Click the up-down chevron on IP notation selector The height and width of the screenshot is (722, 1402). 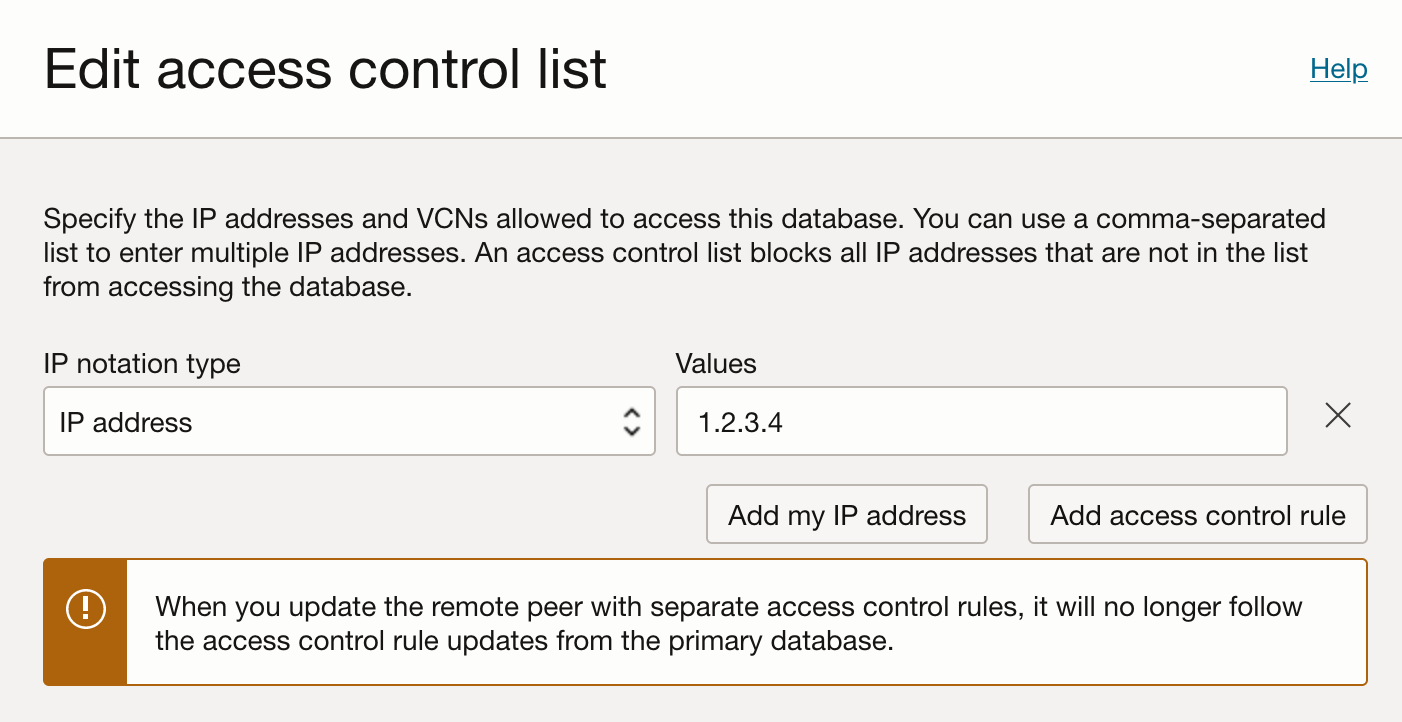pos(631,422)
